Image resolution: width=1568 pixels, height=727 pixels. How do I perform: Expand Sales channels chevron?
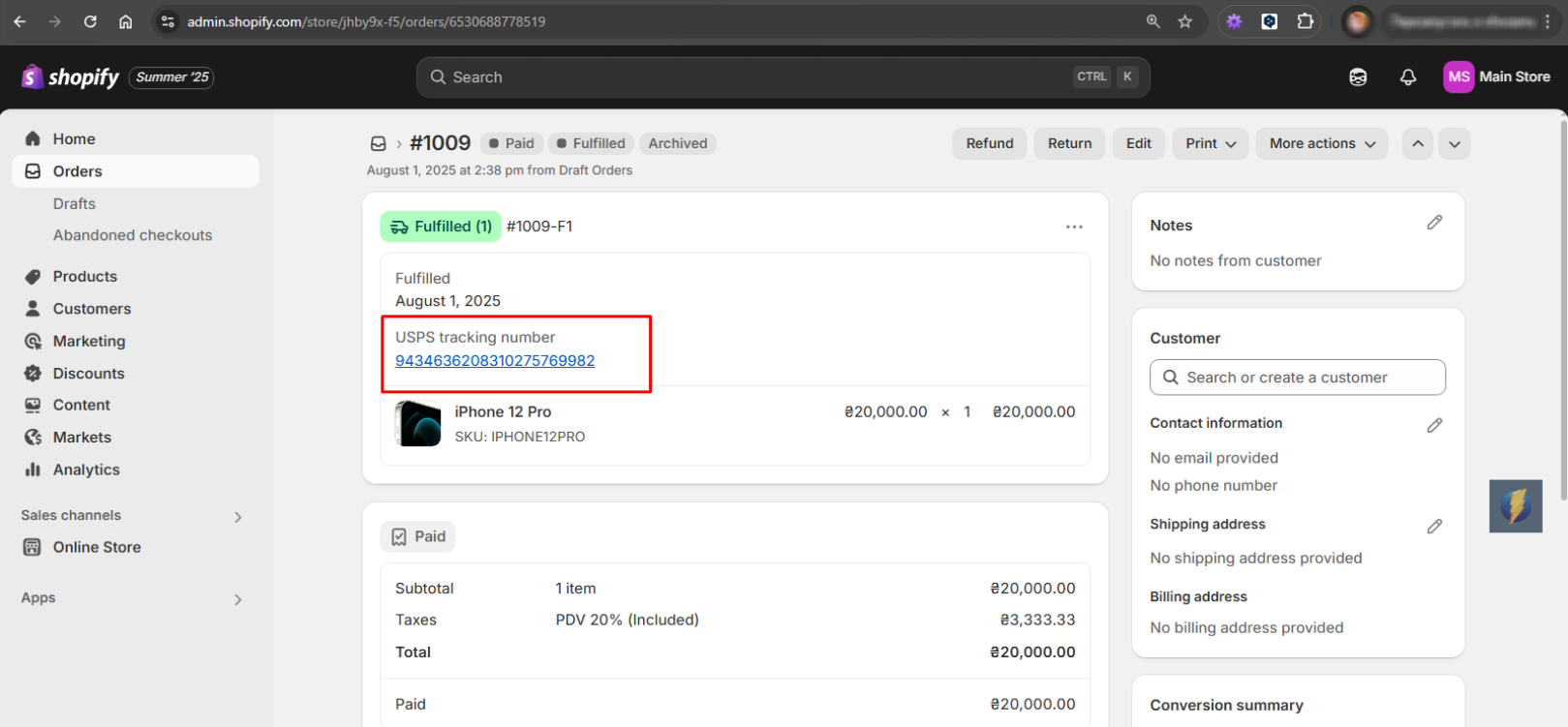coord(238,517)
